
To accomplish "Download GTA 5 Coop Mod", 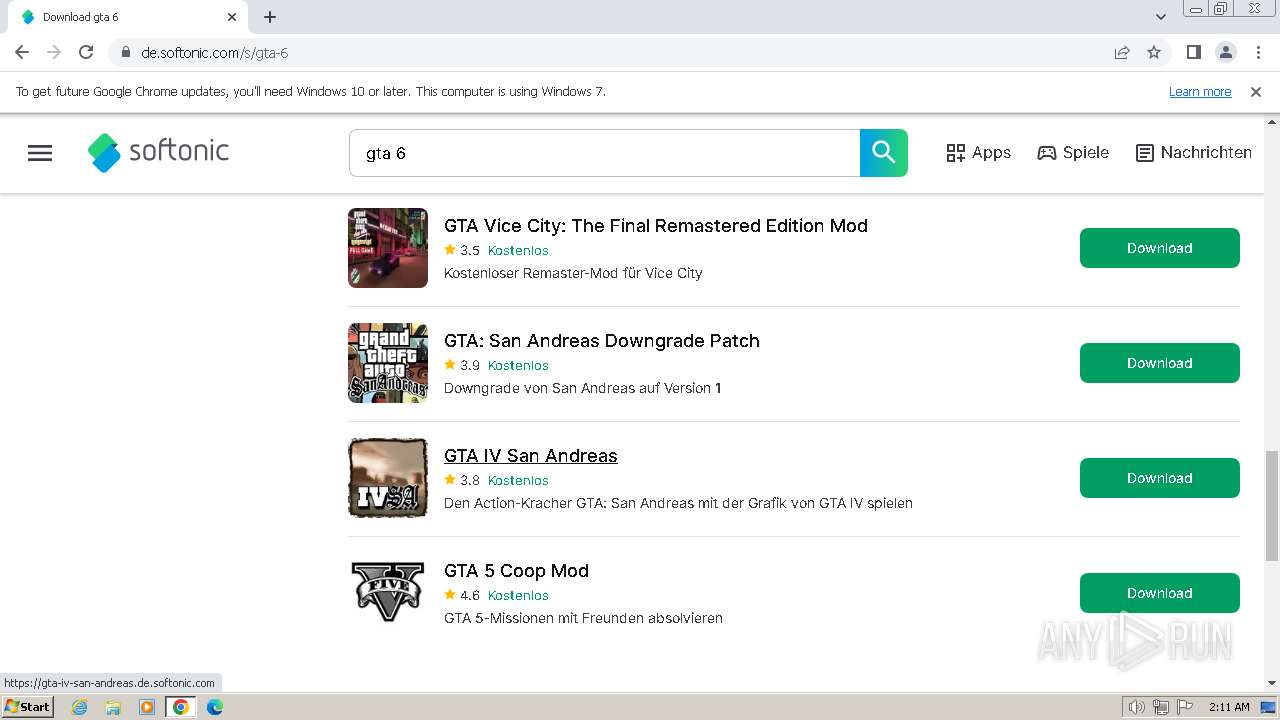I will tap(1160, 593).
